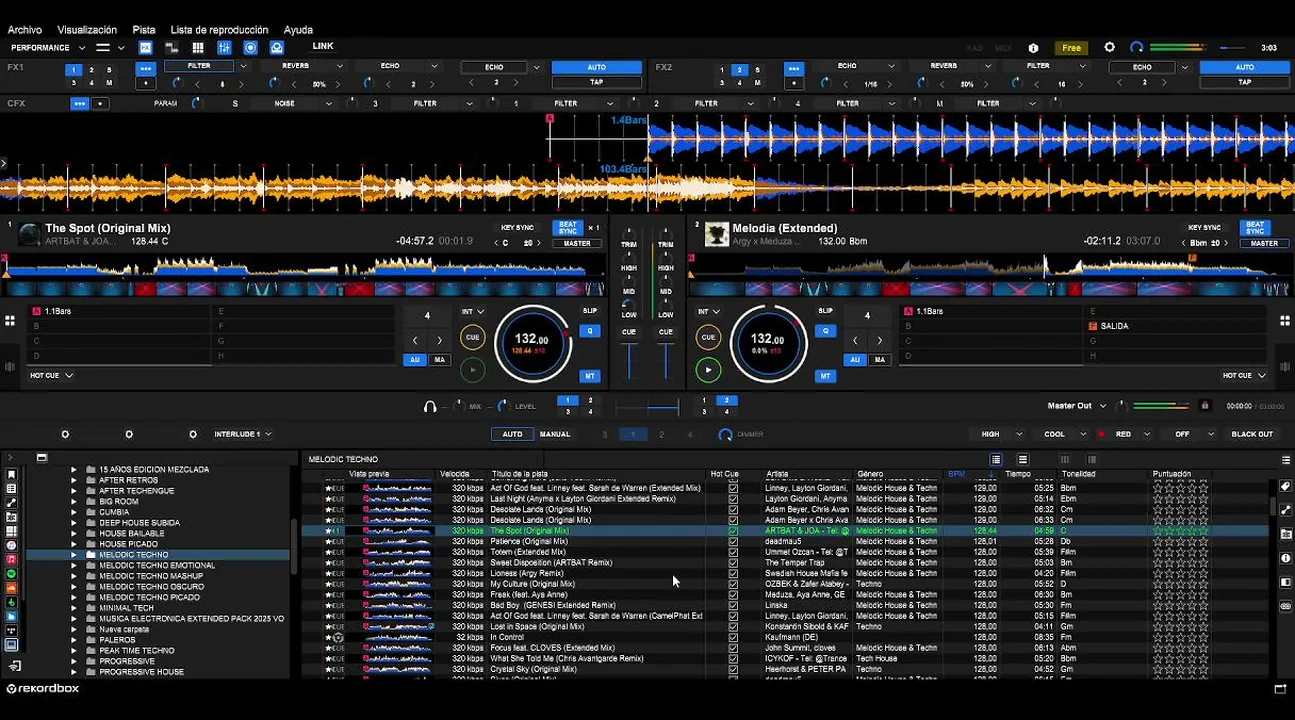The image size is (1295, 720).
Task: Click deck 2 play button
Action: 708,370
